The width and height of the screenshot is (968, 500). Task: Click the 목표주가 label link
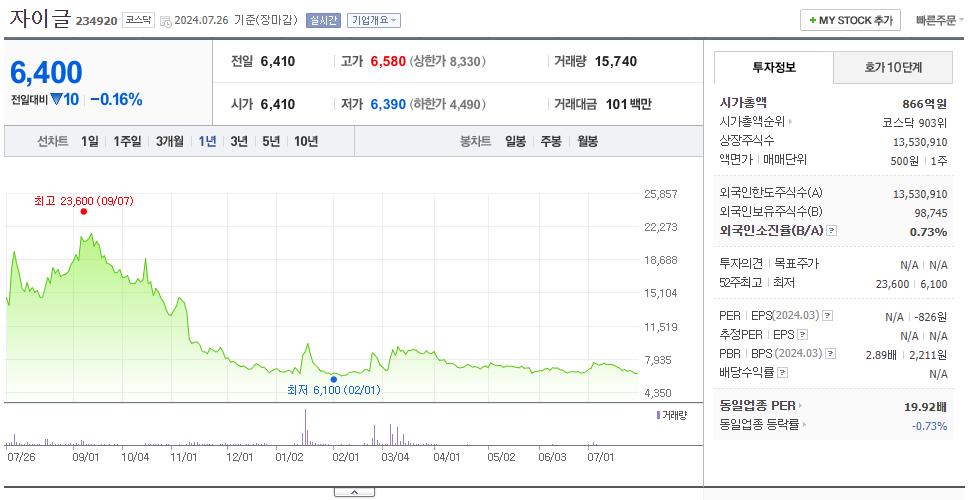(x=797, y=264)
